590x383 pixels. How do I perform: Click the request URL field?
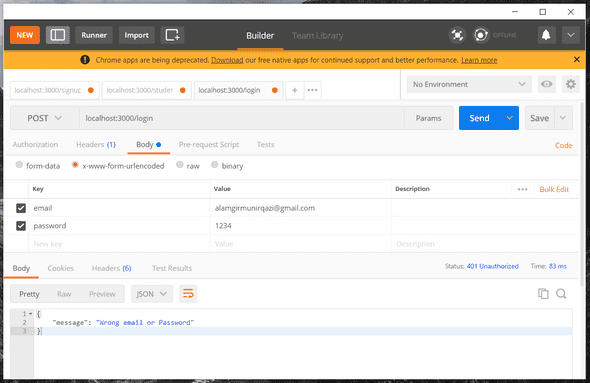click(242, 118)
